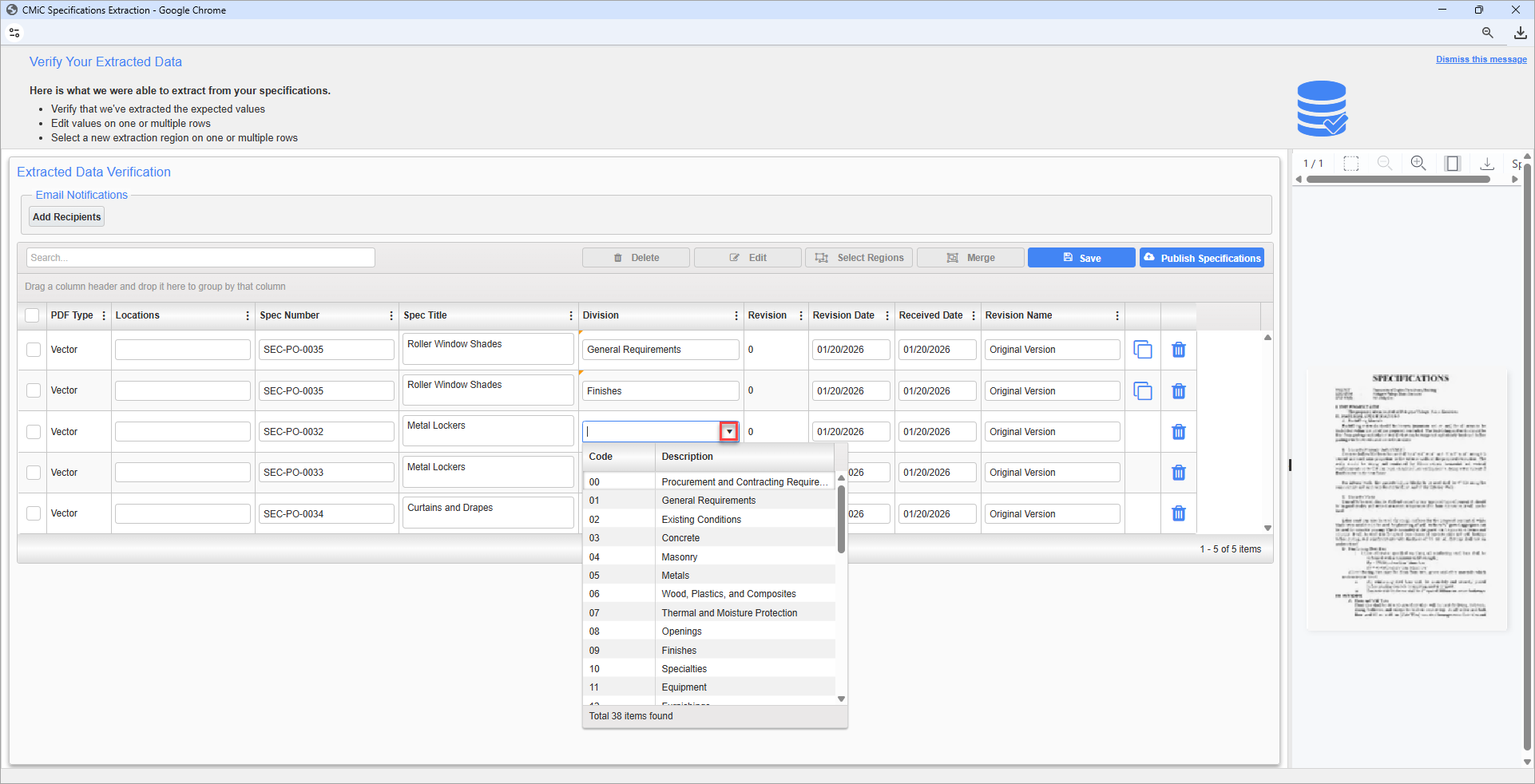Tick the first Roller Window Shades row checkbox
The image size is (1535, 784).
[33, 349]
